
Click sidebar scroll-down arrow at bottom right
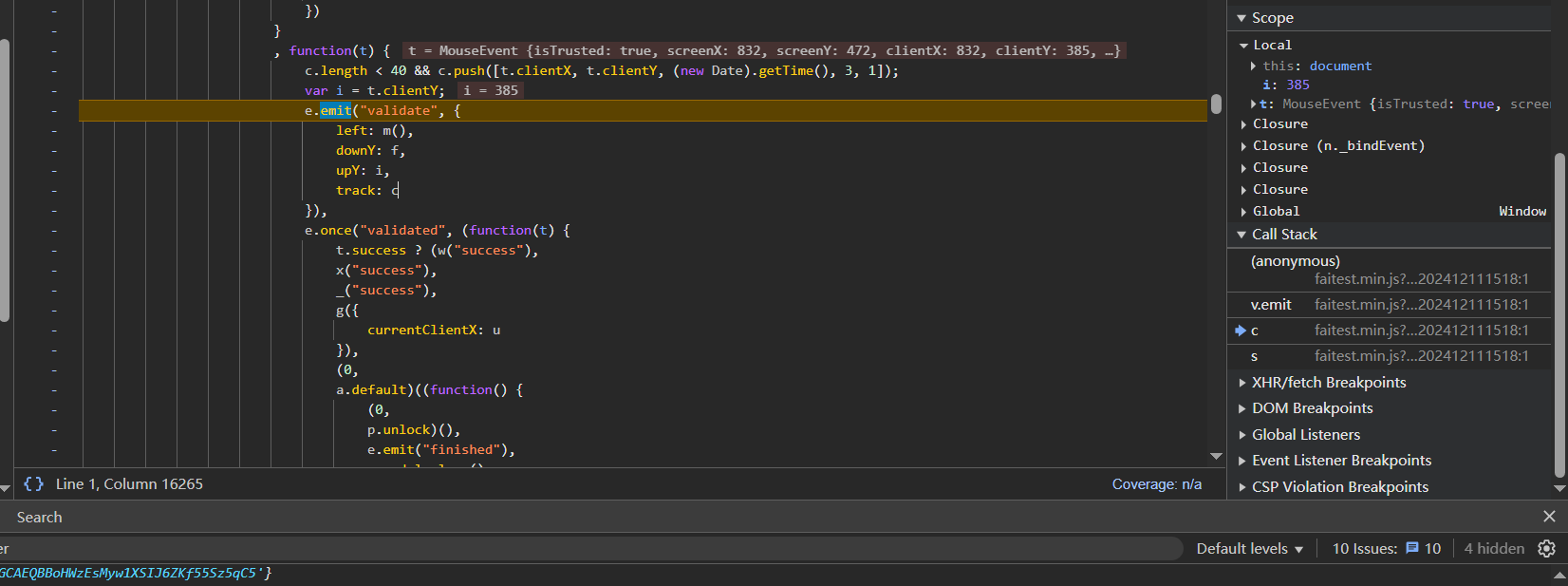[x=1559, y=488]
